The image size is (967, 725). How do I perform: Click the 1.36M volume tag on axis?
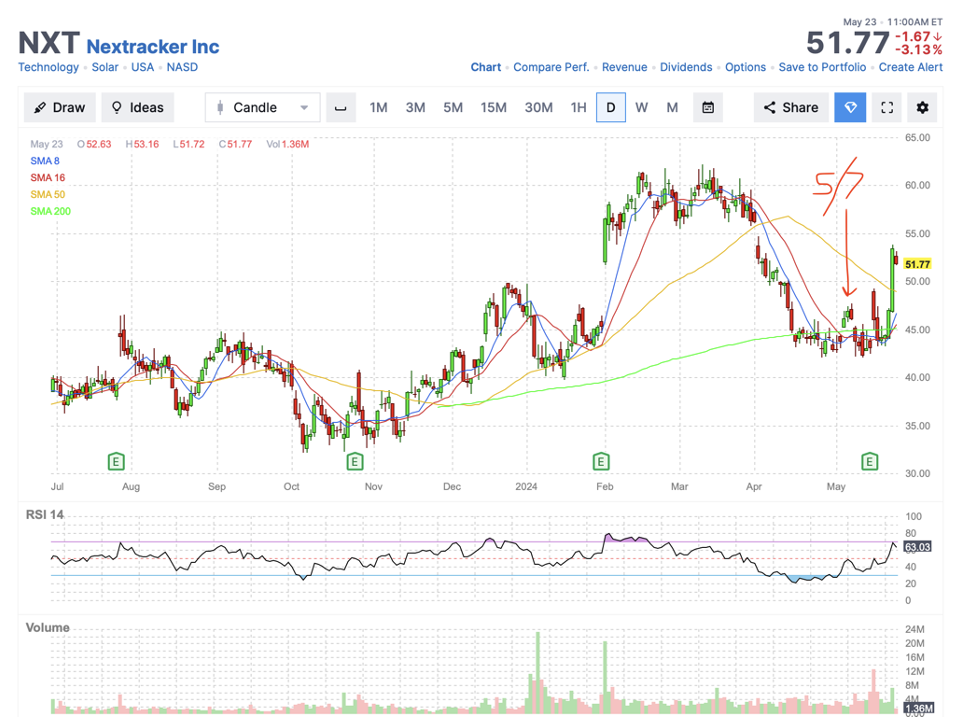919,708
